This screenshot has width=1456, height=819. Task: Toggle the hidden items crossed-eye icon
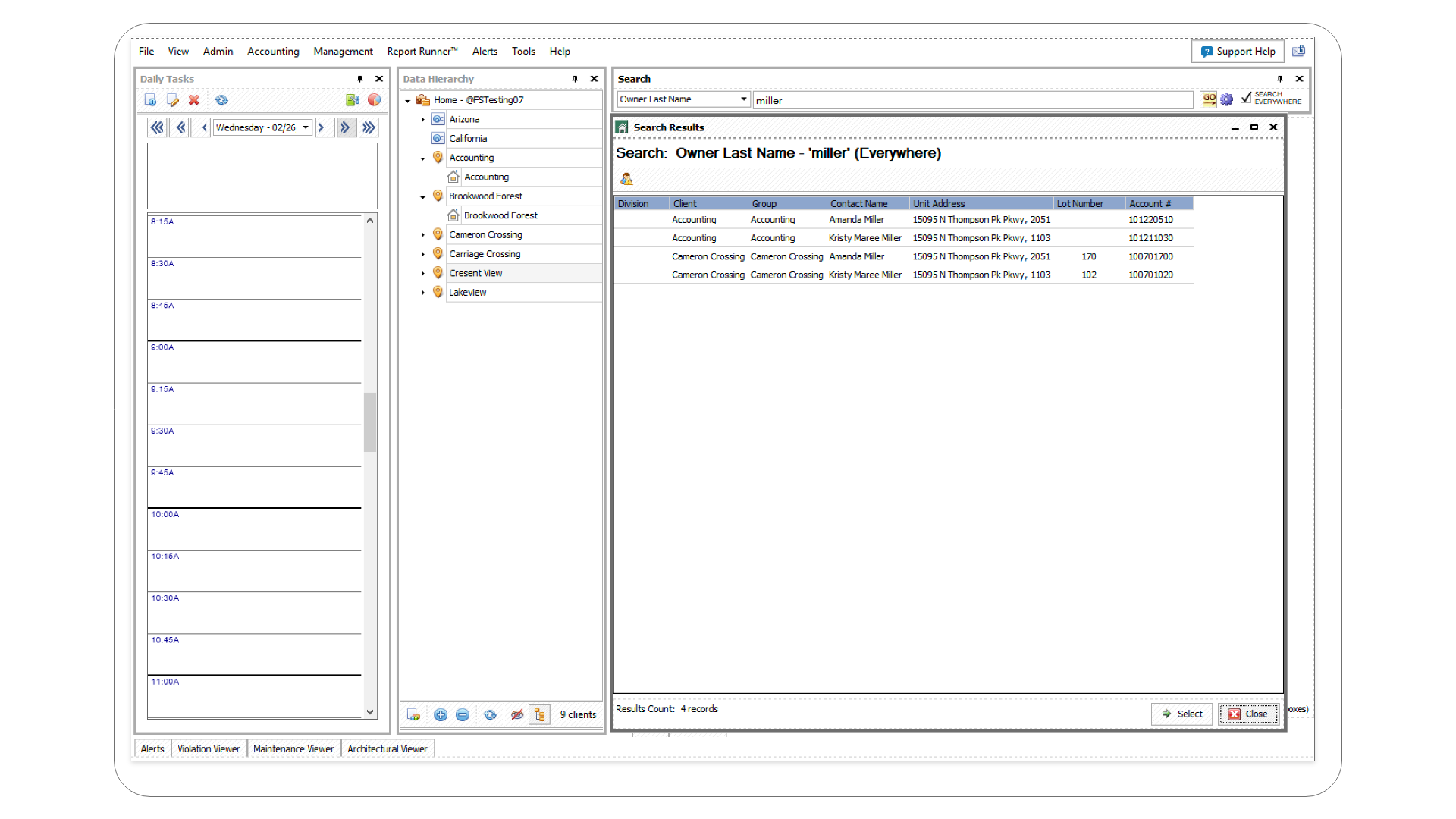(x=517, y=714)
